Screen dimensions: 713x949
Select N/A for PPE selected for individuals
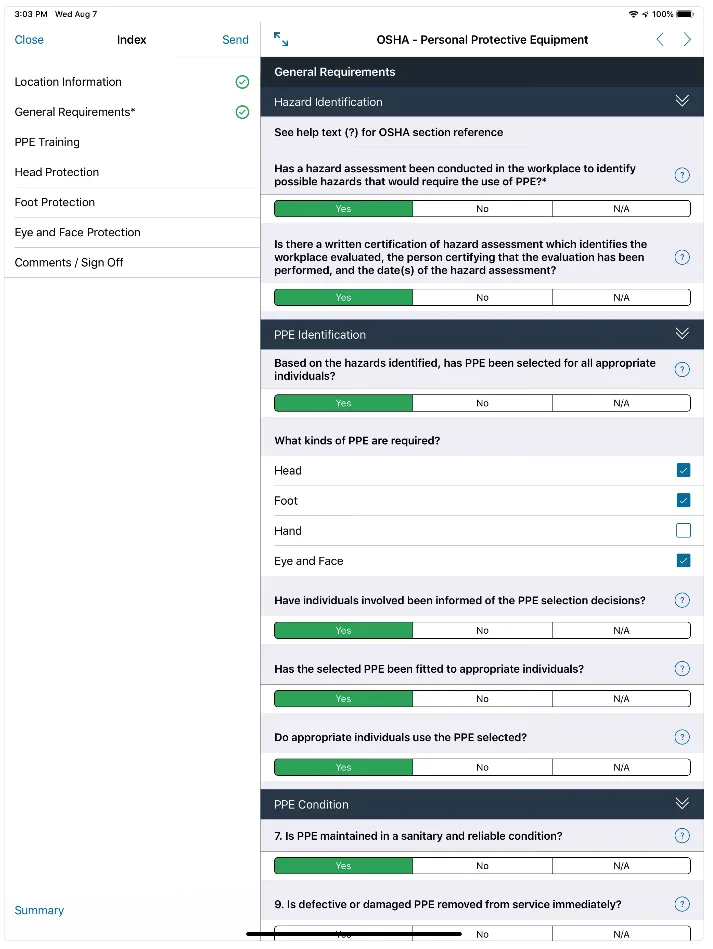pos(621,403)
